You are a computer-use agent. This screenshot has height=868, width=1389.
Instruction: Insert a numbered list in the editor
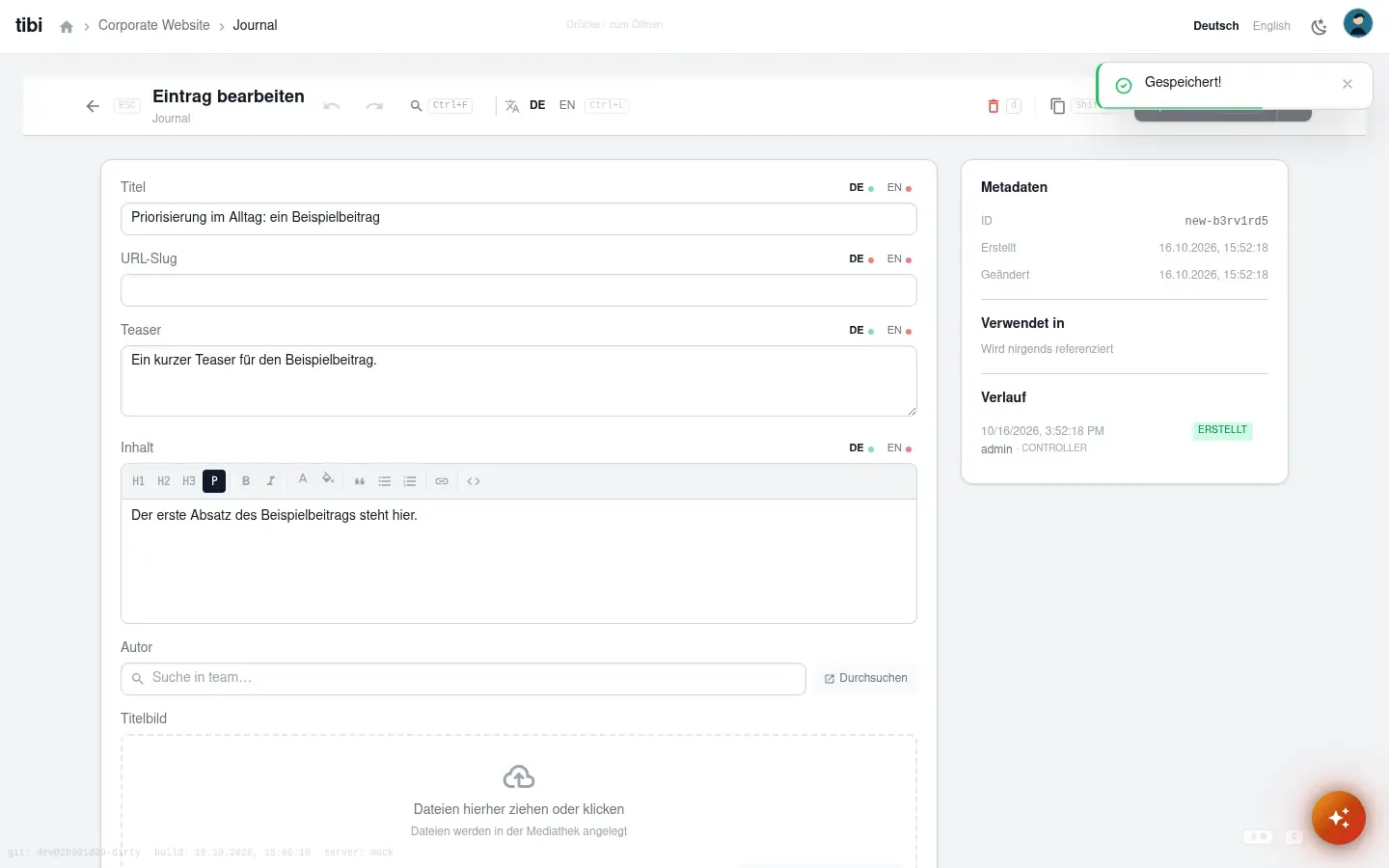click(x=410, y=481)
